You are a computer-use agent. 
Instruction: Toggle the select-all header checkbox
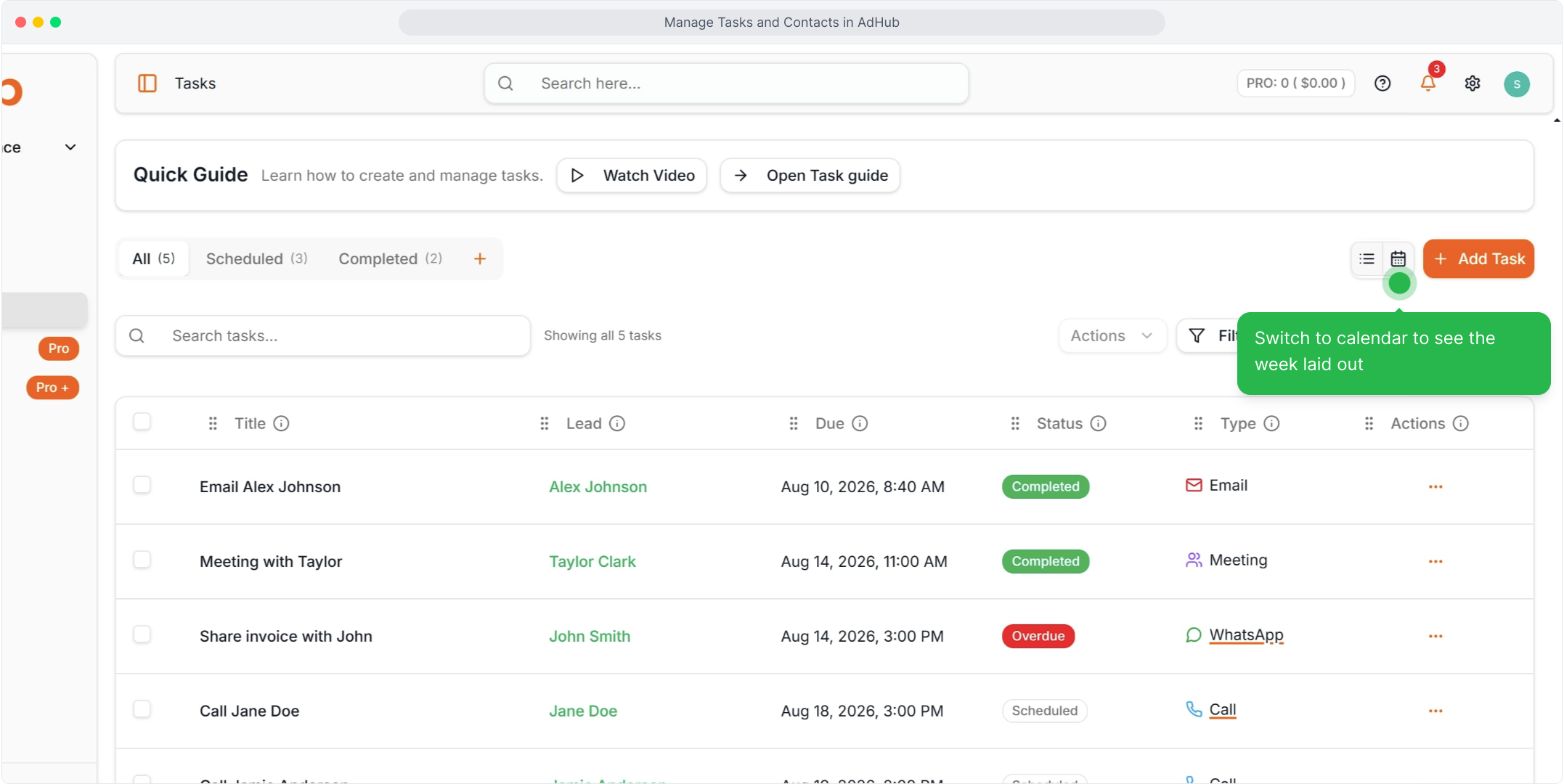point(142,422)
